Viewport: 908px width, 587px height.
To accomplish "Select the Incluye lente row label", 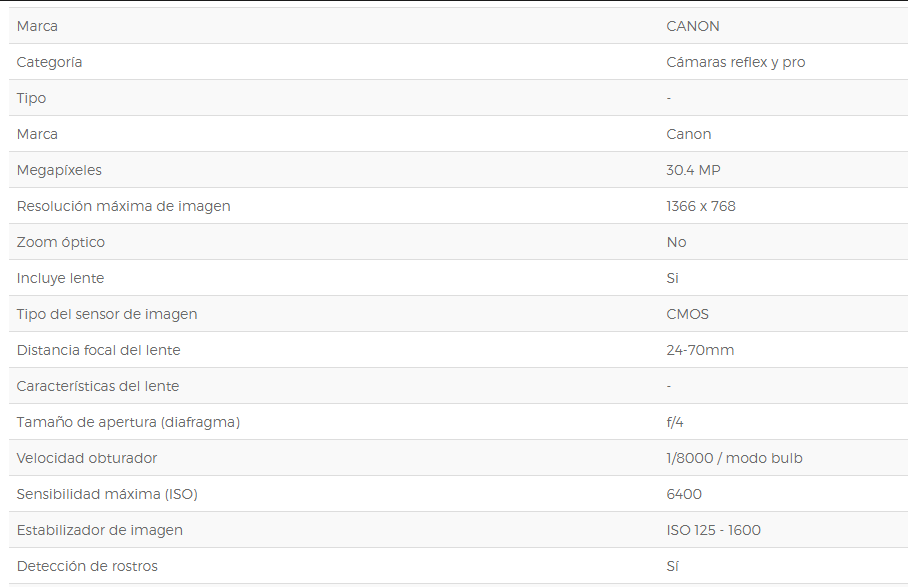I will tap(60, 278).
